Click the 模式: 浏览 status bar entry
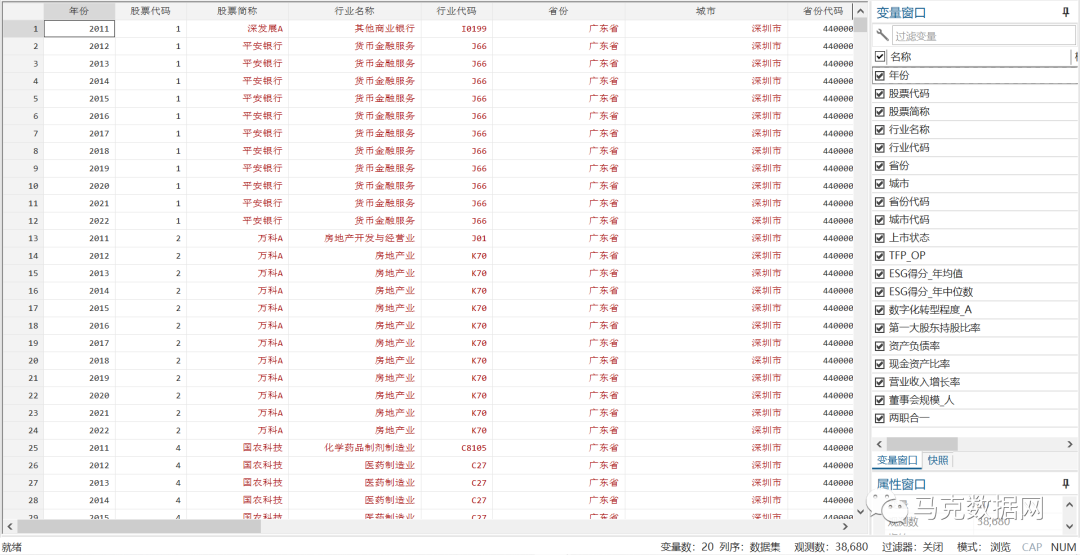The image size is (1080, 555). (x=984, y=547)
